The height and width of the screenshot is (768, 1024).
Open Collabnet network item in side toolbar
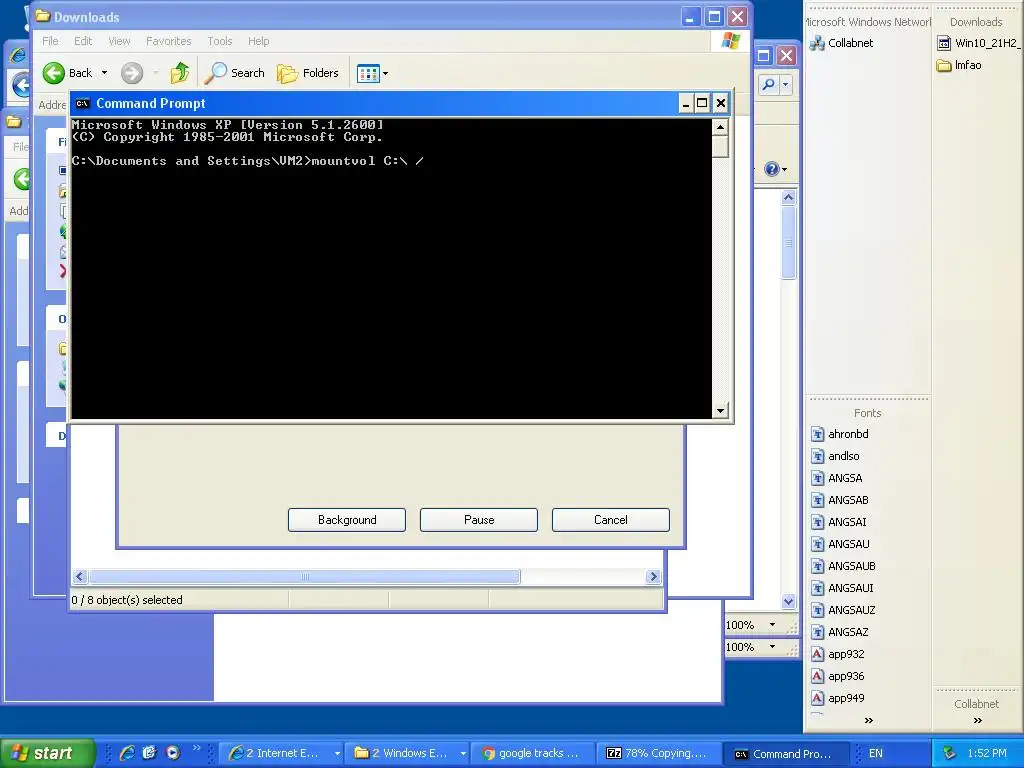click(x=841, y=43)
